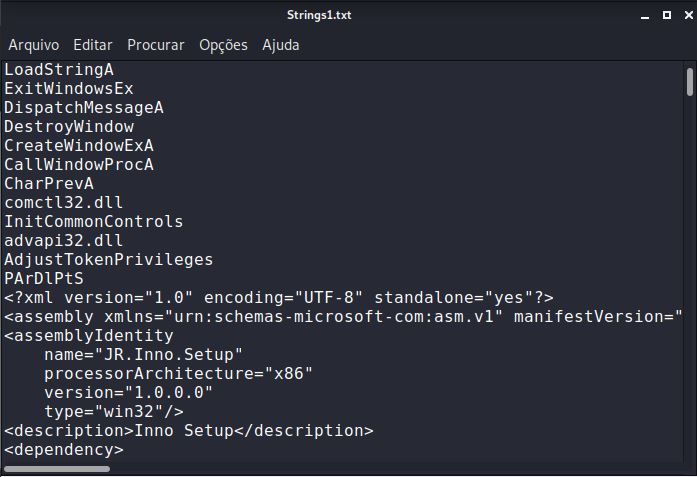Place cursor in the XML version declaration line
The height and width of the screenshot is (477, 697).
[x=279, y=298]
